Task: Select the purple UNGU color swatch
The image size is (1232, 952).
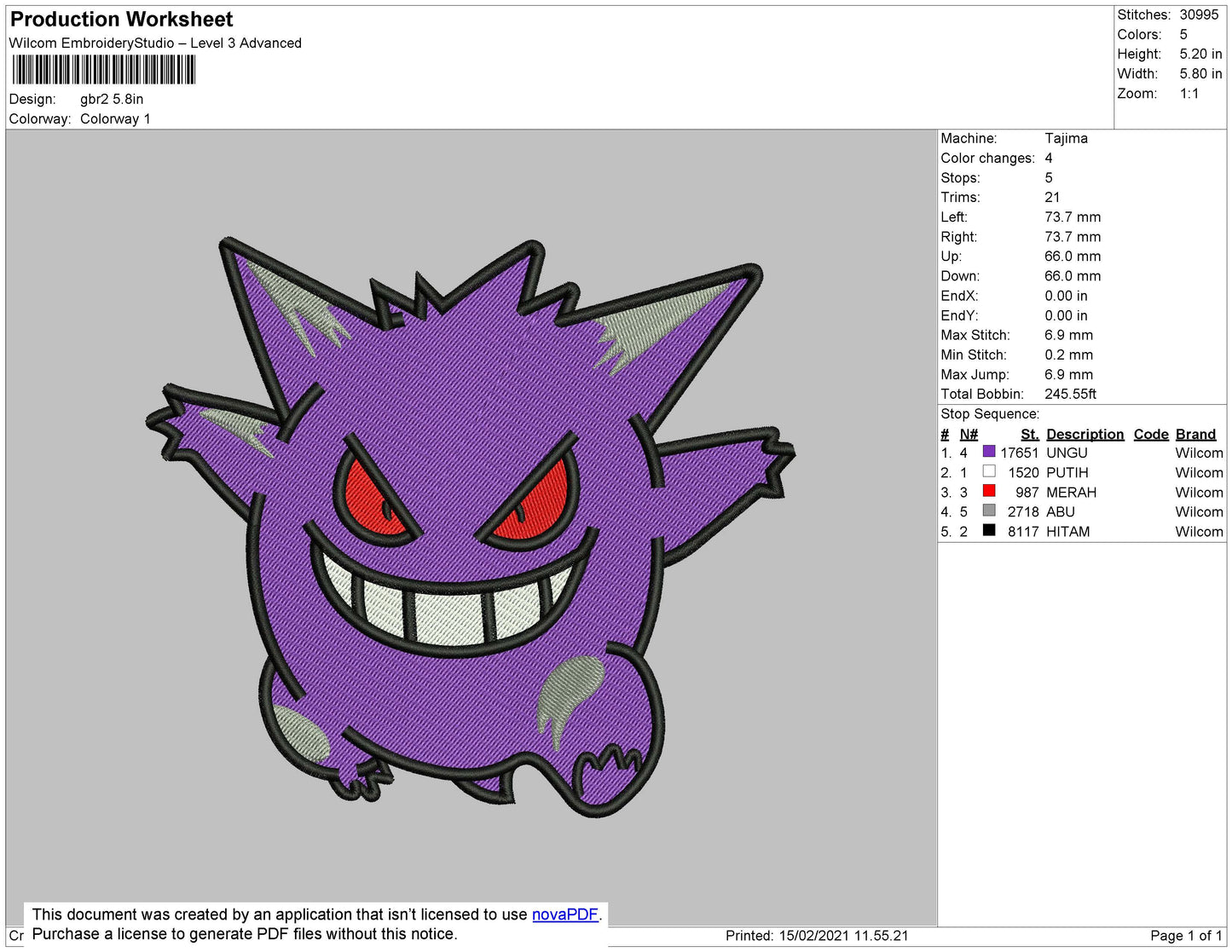Action: point(989,452)
